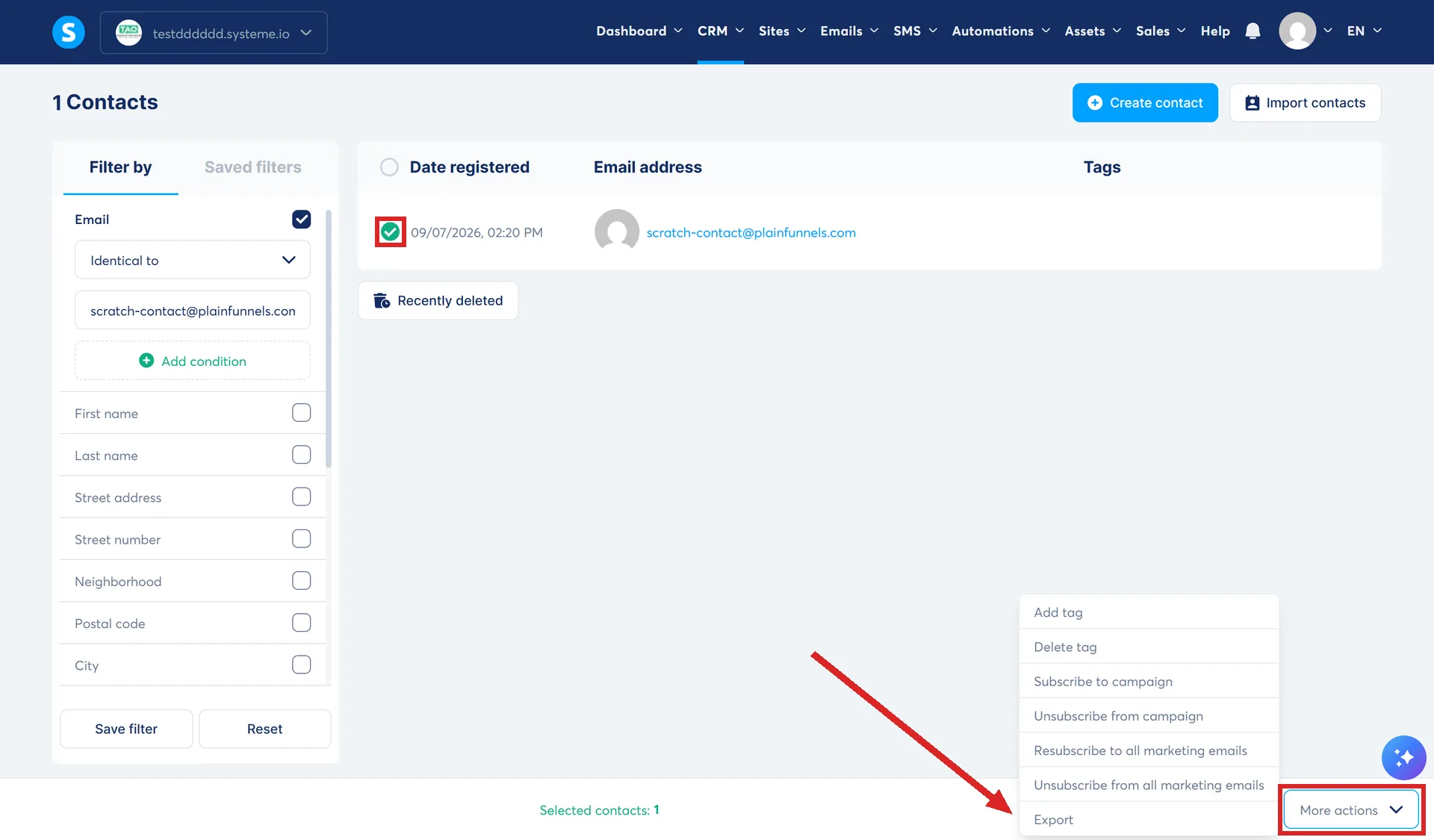
Task: Open the Identical to condition dropdown
Action: click(193, 260)
